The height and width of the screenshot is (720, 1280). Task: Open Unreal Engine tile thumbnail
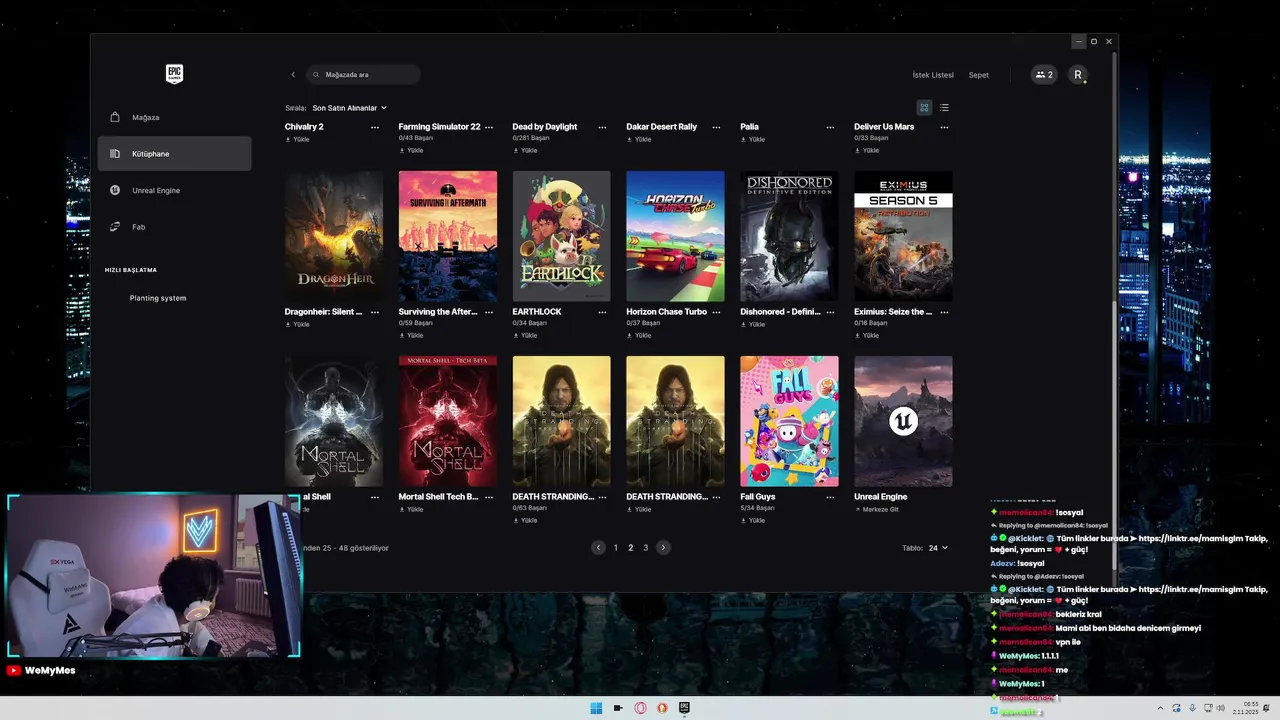click(x=903, y=421)
